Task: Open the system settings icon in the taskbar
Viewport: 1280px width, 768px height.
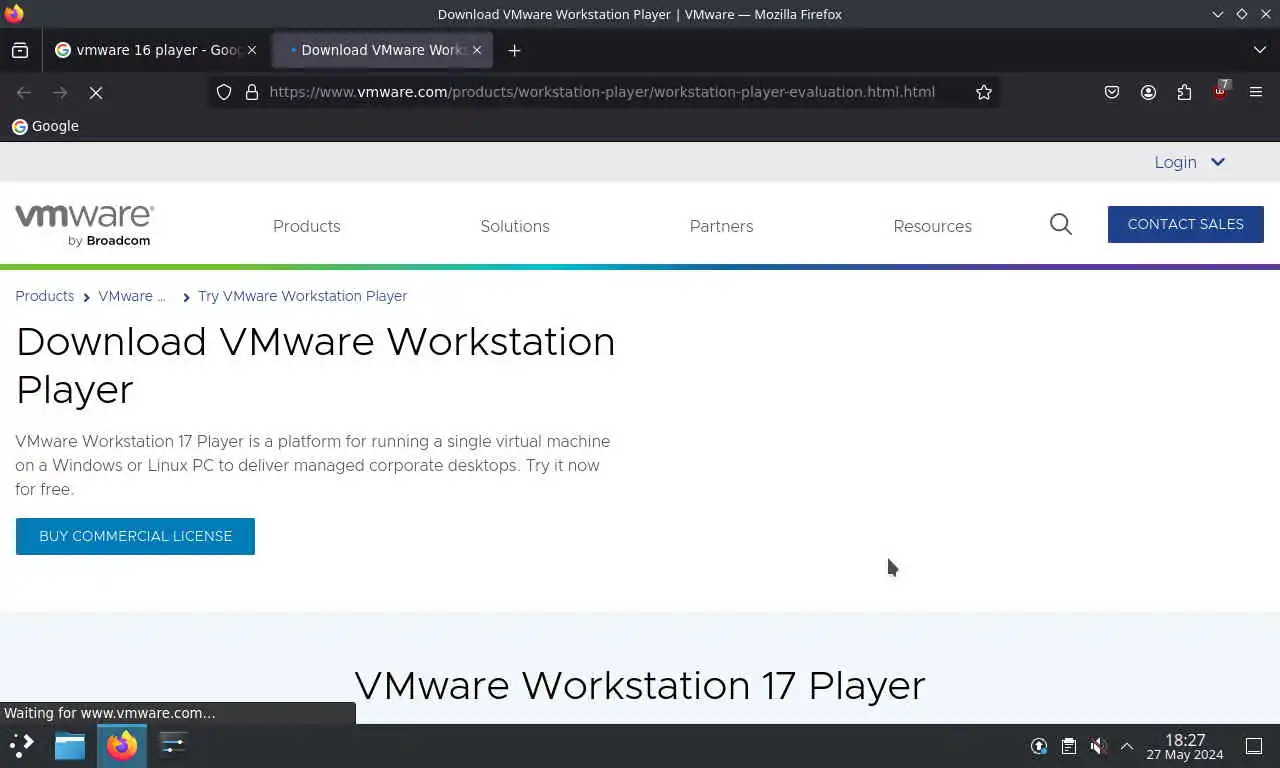Action: point(173,745)
